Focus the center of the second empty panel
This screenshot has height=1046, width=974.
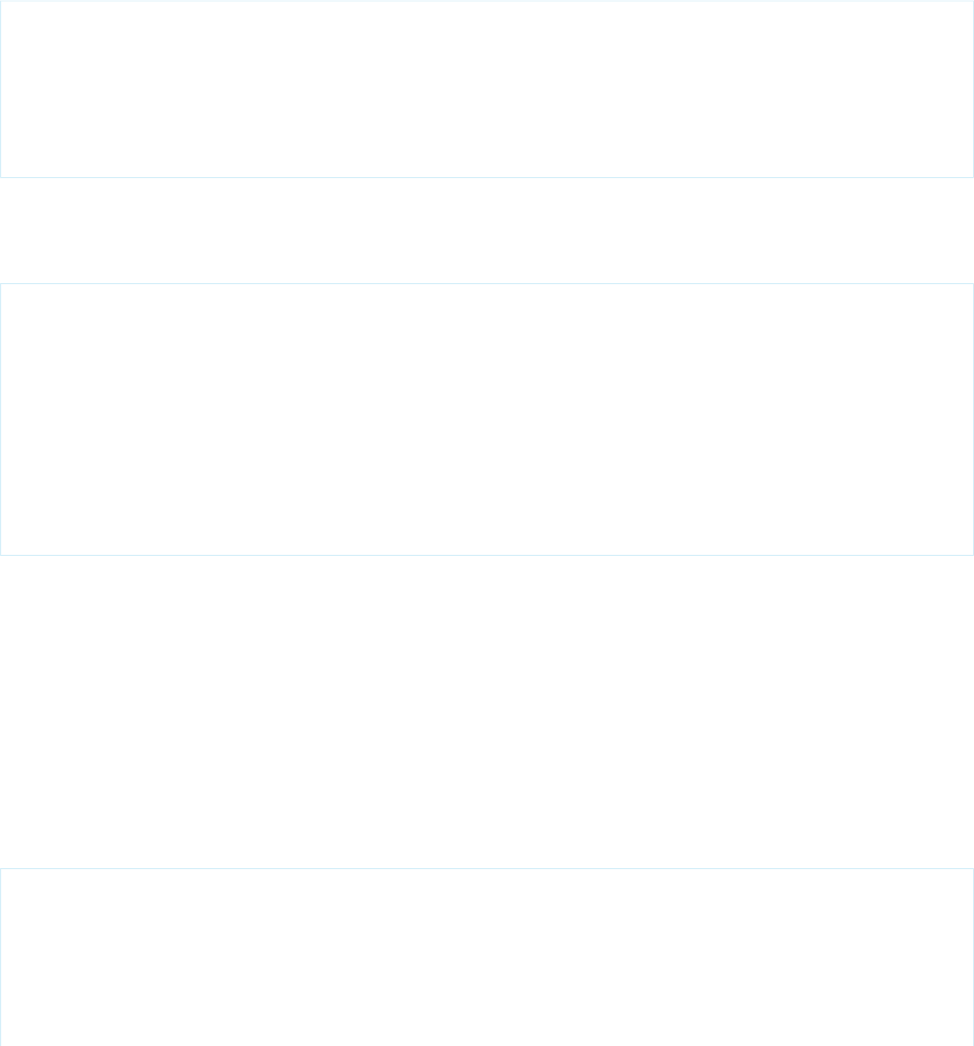pos(487,419)
